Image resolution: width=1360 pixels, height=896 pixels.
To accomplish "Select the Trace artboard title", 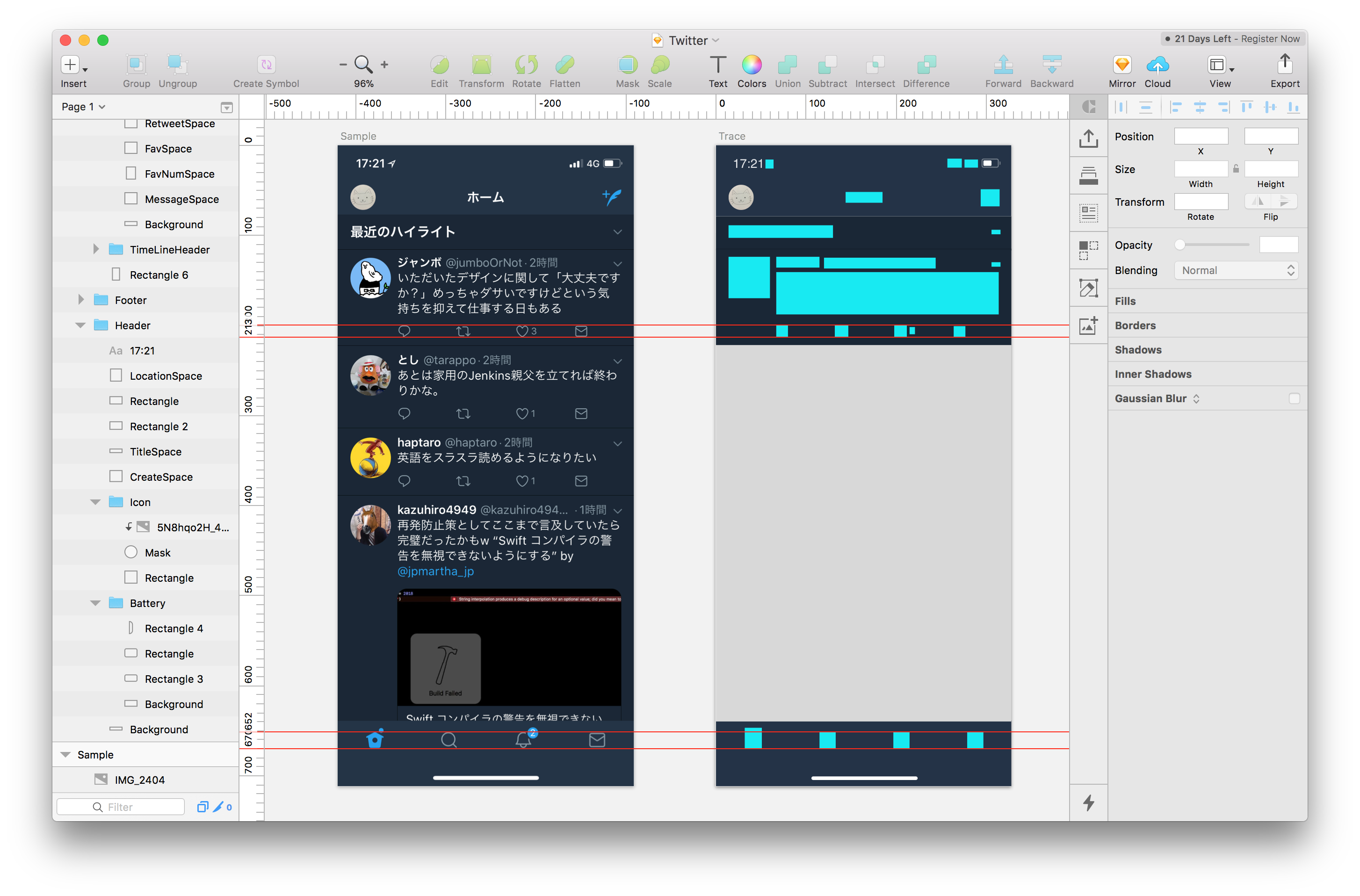I will [x=731, y=136].
